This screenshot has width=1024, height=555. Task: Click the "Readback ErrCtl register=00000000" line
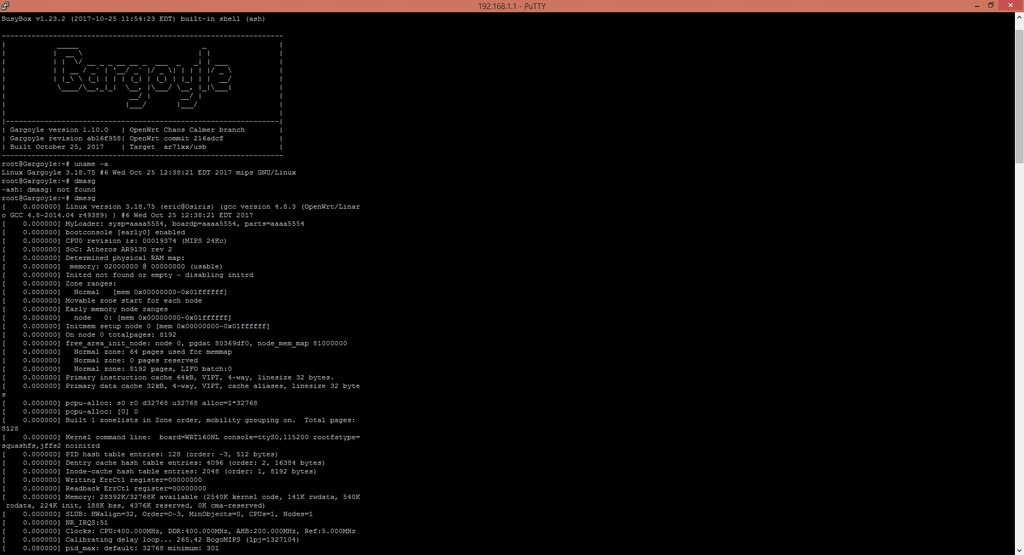point(104,488)
